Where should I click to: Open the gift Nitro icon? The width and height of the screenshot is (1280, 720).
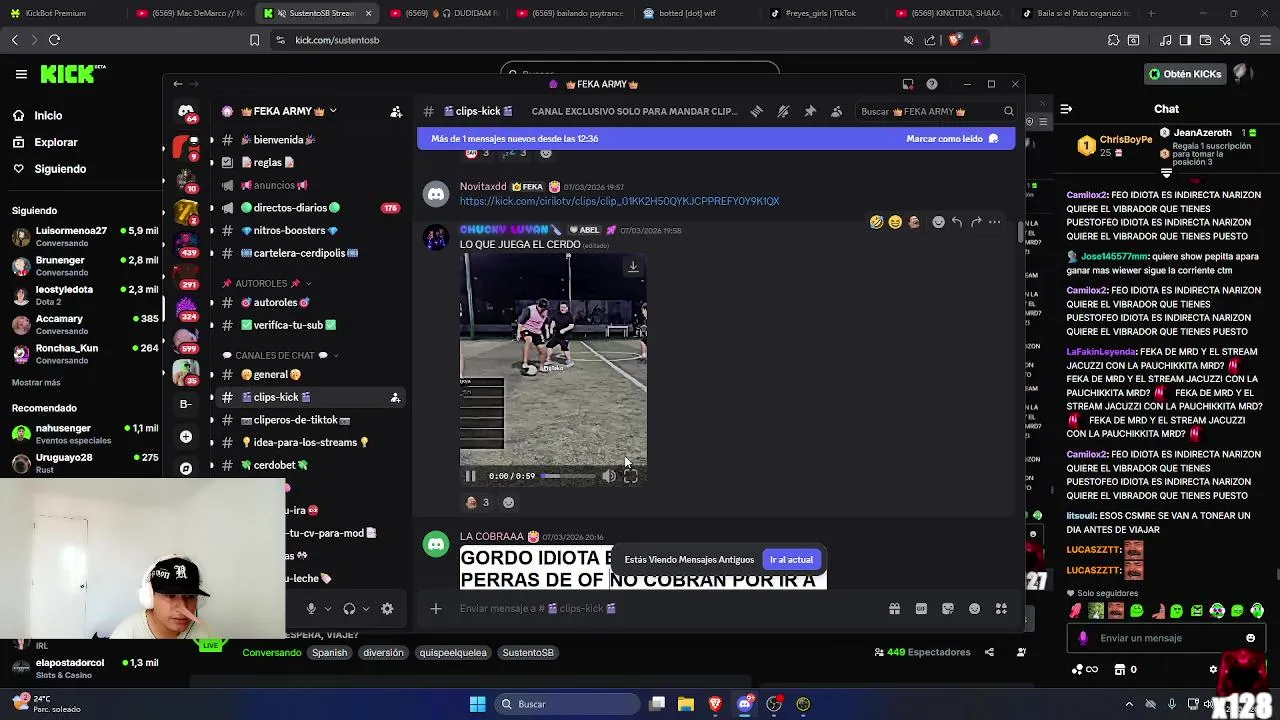pyautogui.click(x=895, y=608)
